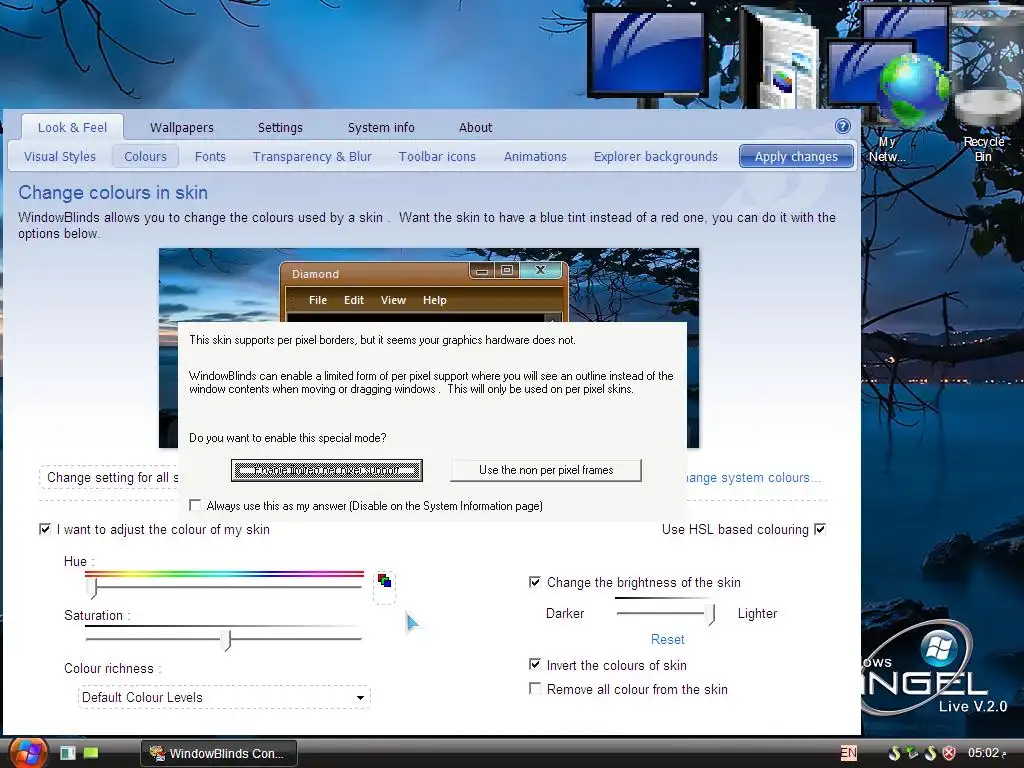Open the Look & Feel tab

[x=72, y=127]
